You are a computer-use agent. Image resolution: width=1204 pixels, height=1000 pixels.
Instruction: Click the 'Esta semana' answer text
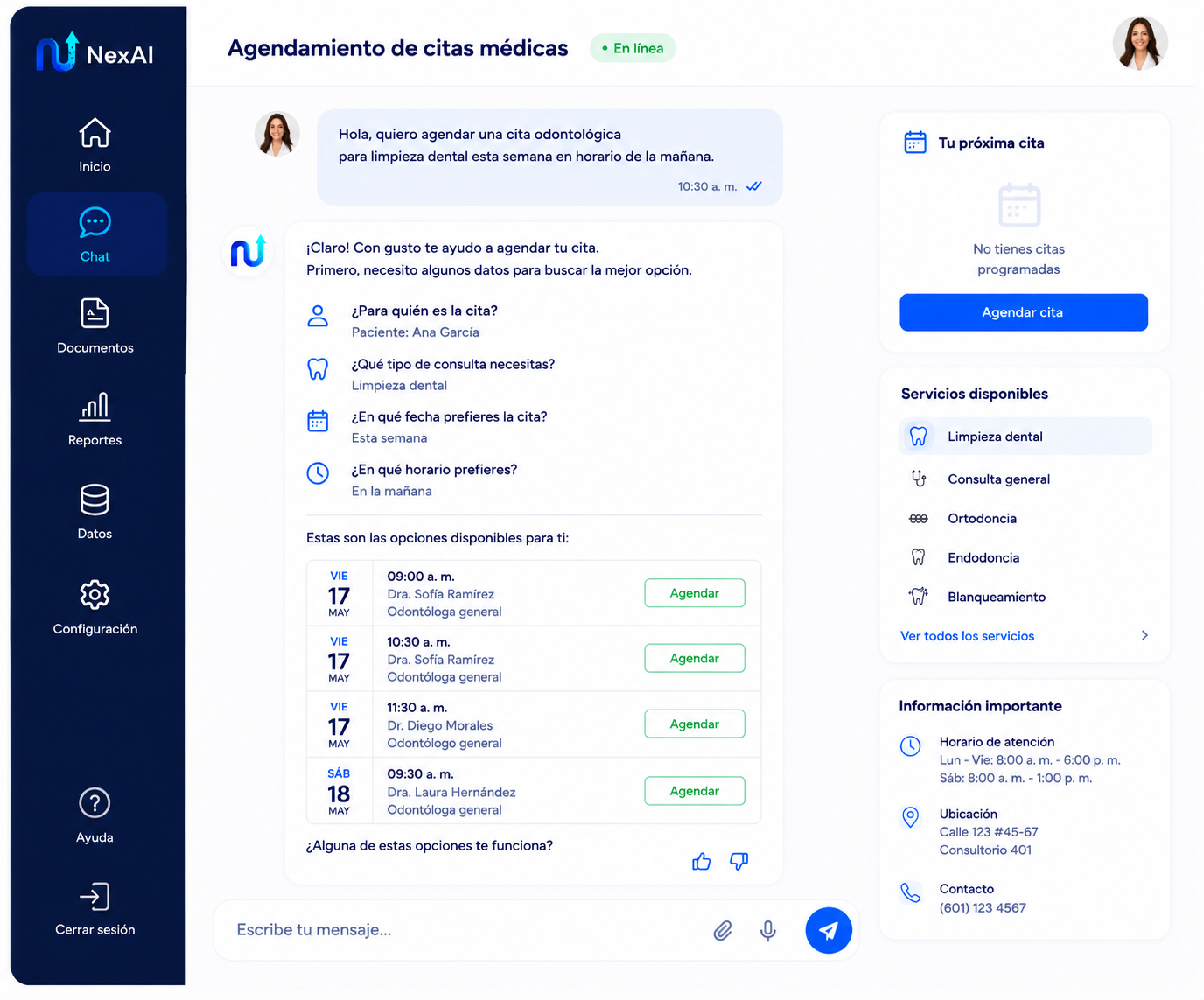[x=389, y=438]
